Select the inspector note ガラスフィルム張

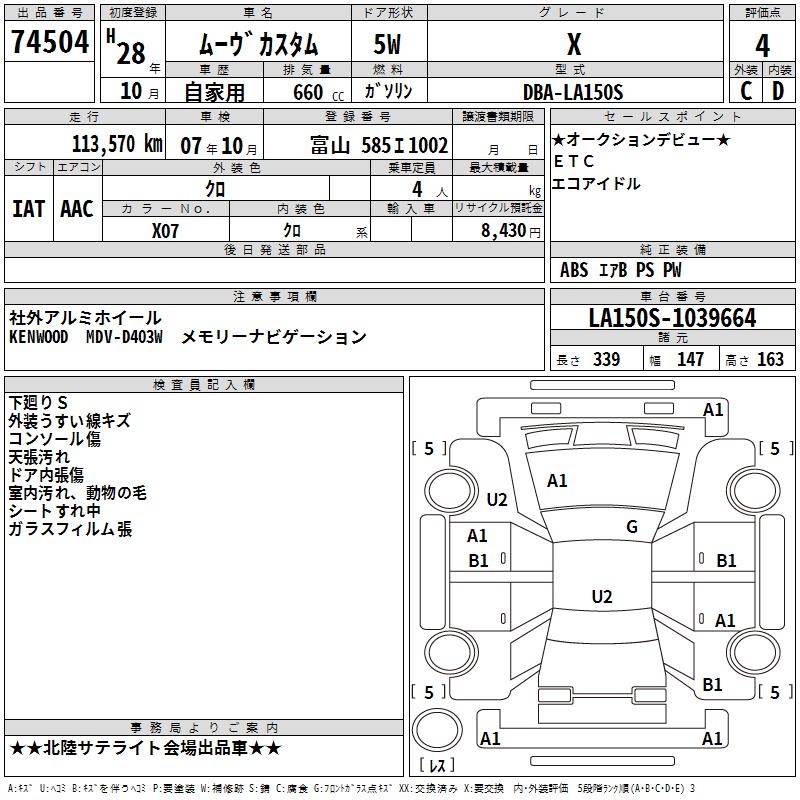coord(70,529)
